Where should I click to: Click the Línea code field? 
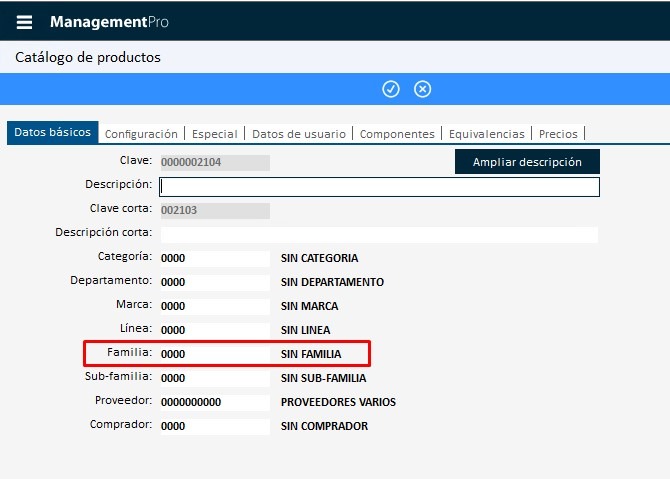coord(214,330)
